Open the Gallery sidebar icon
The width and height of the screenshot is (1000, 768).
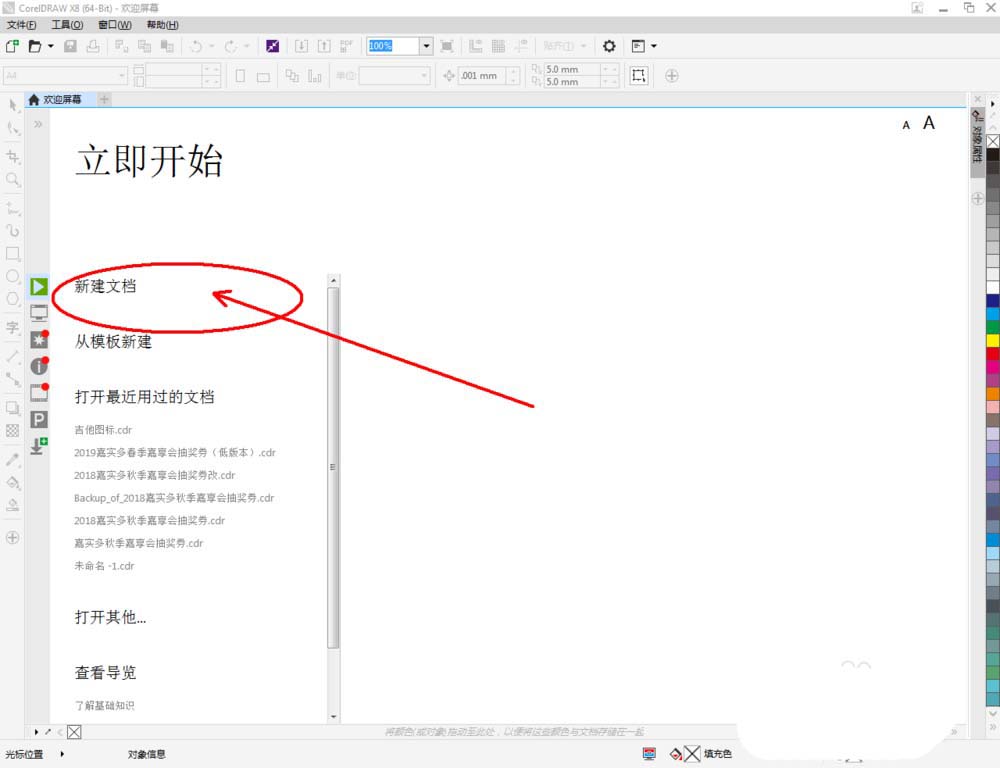click(x=39, y=392)
